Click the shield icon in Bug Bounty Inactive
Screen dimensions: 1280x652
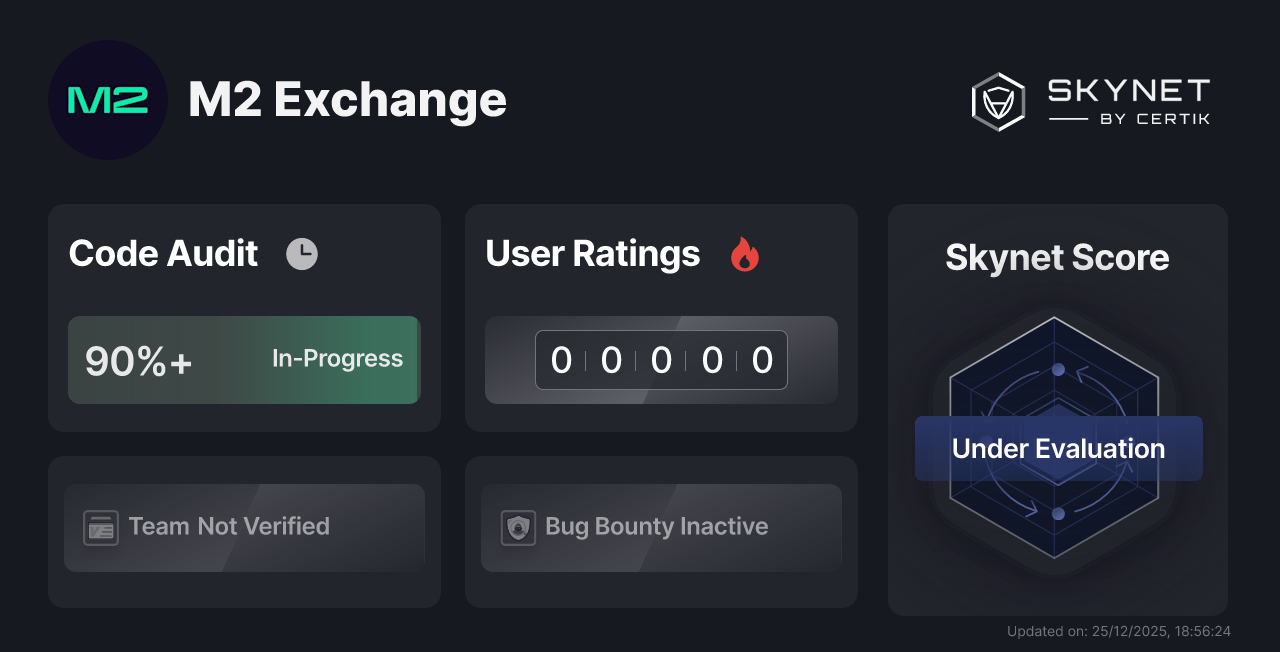click(x=517, y=527)
